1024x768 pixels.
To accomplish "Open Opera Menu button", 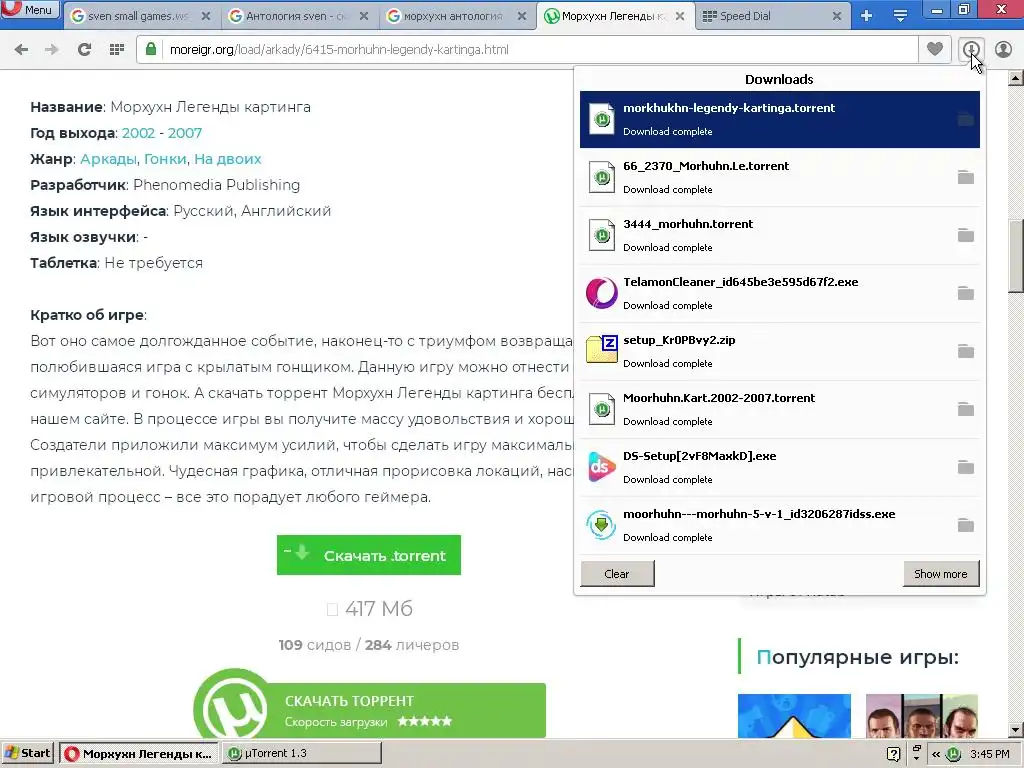I will [x=29, y=10].
